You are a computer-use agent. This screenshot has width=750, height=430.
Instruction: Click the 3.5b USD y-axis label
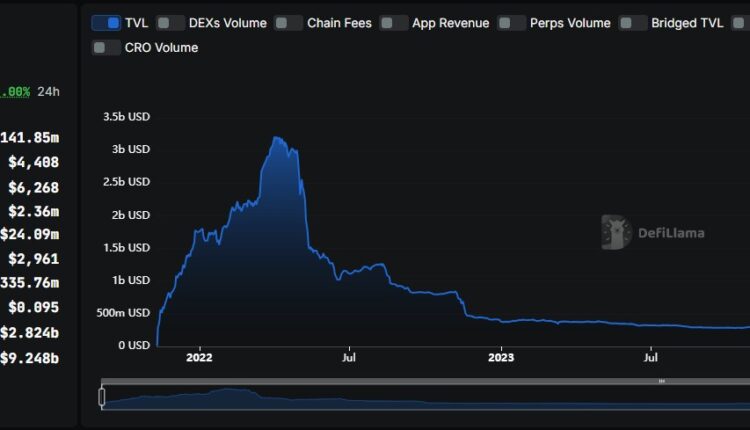click(126, 117)
